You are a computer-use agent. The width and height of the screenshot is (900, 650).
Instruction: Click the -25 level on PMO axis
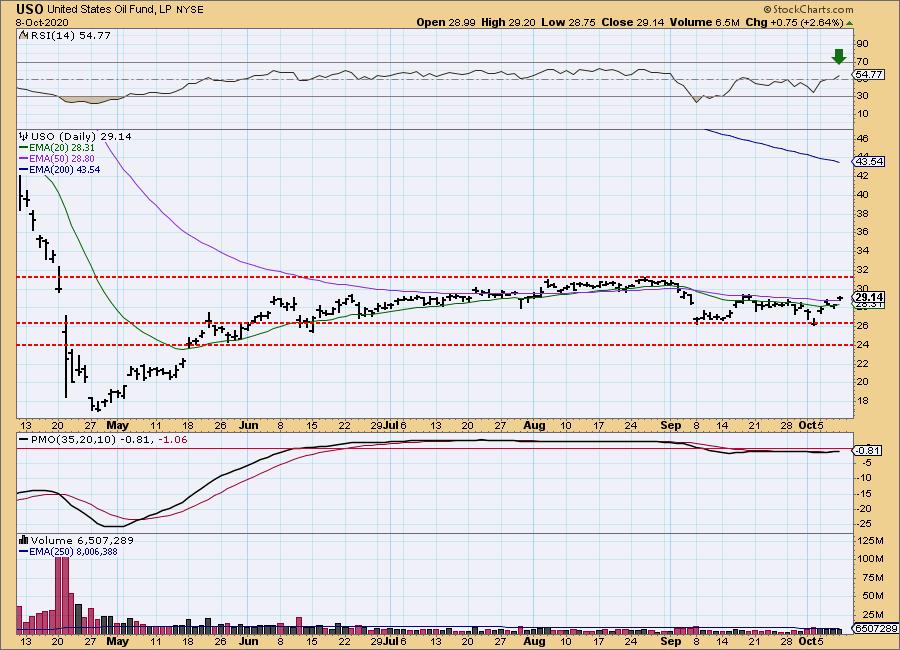coord(864,524)
